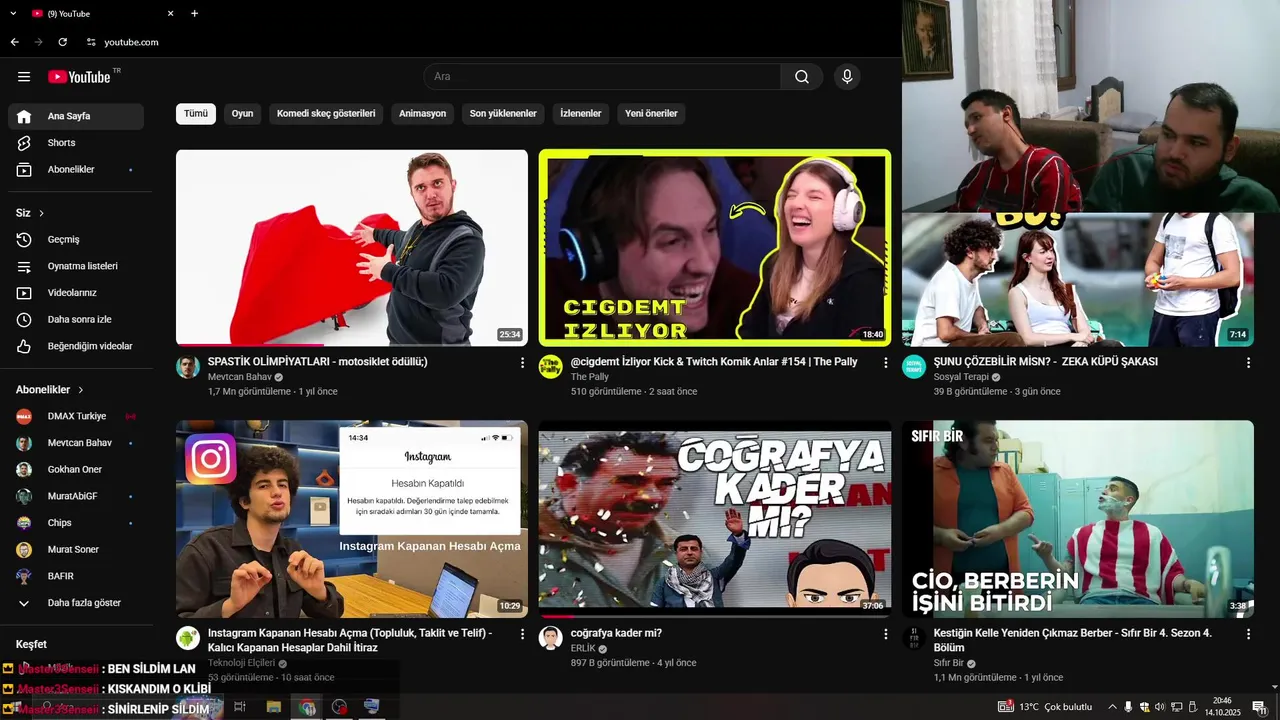Open Videolarınız in sidebar
This screenshot has height=720, width=1280.
point(76,293)
